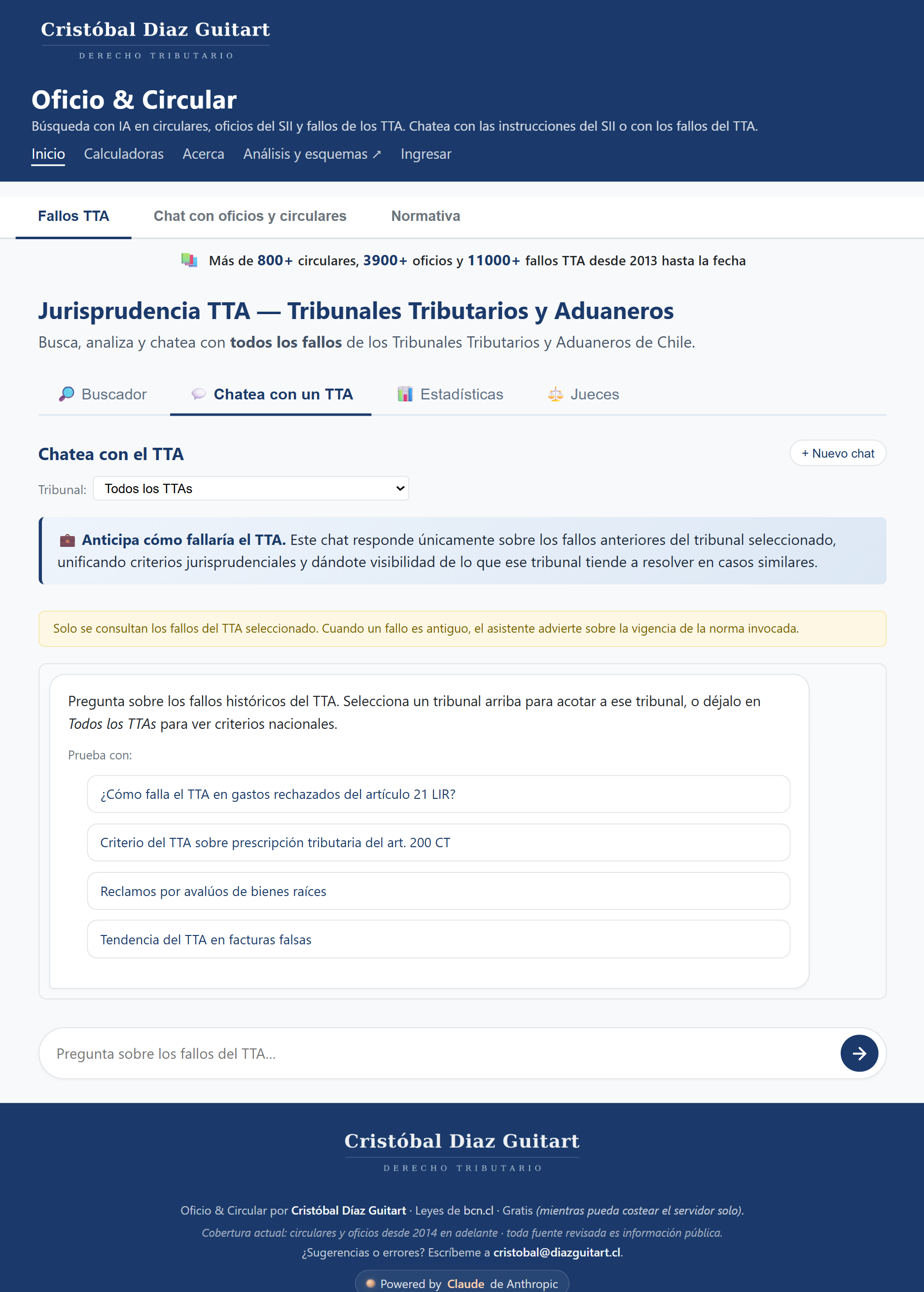Click the send arrow button
This screenshot has height=1292, width=924.
click(858, 1053)
